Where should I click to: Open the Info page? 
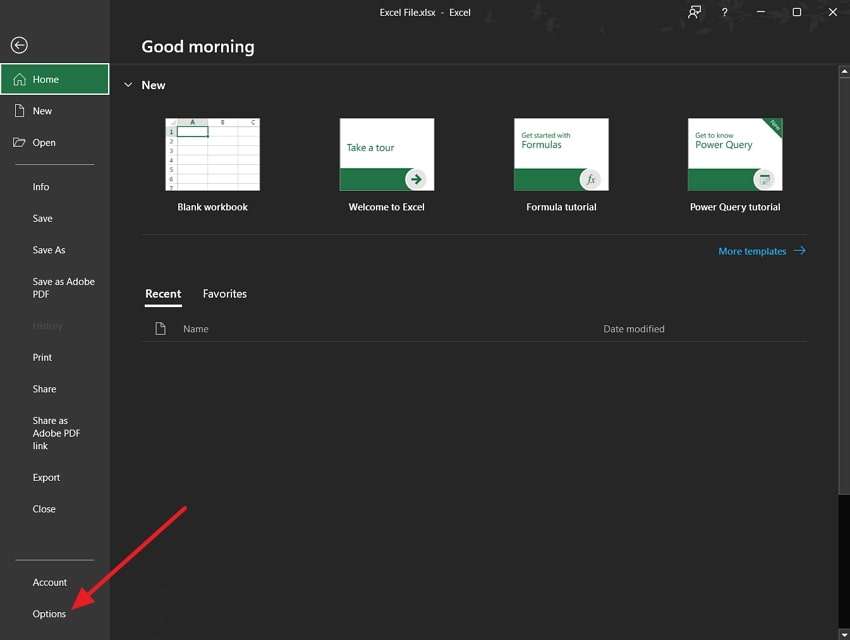click(x=41, y=187)
